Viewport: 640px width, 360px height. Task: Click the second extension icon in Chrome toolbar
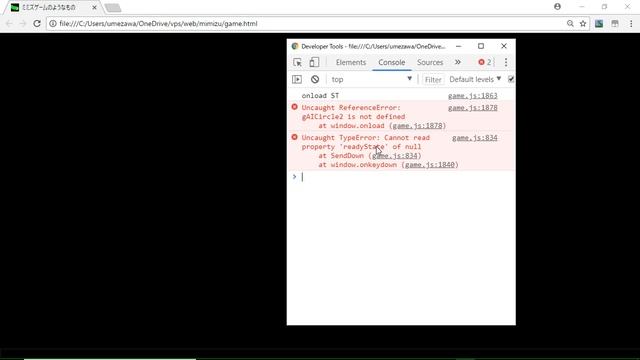615,24
